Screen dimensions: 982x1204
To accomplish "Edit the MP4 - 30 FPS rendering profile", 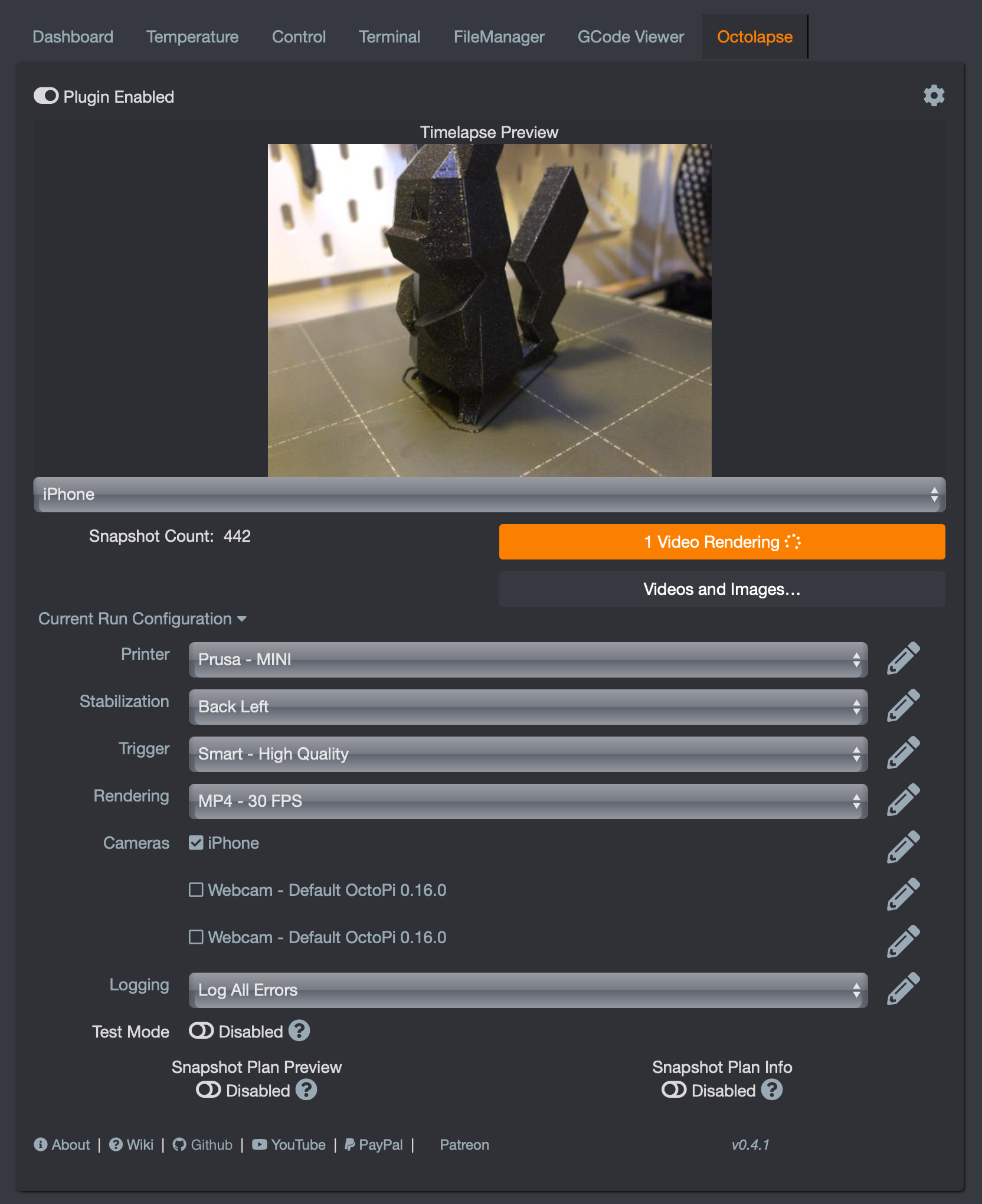I will (903, 800).
